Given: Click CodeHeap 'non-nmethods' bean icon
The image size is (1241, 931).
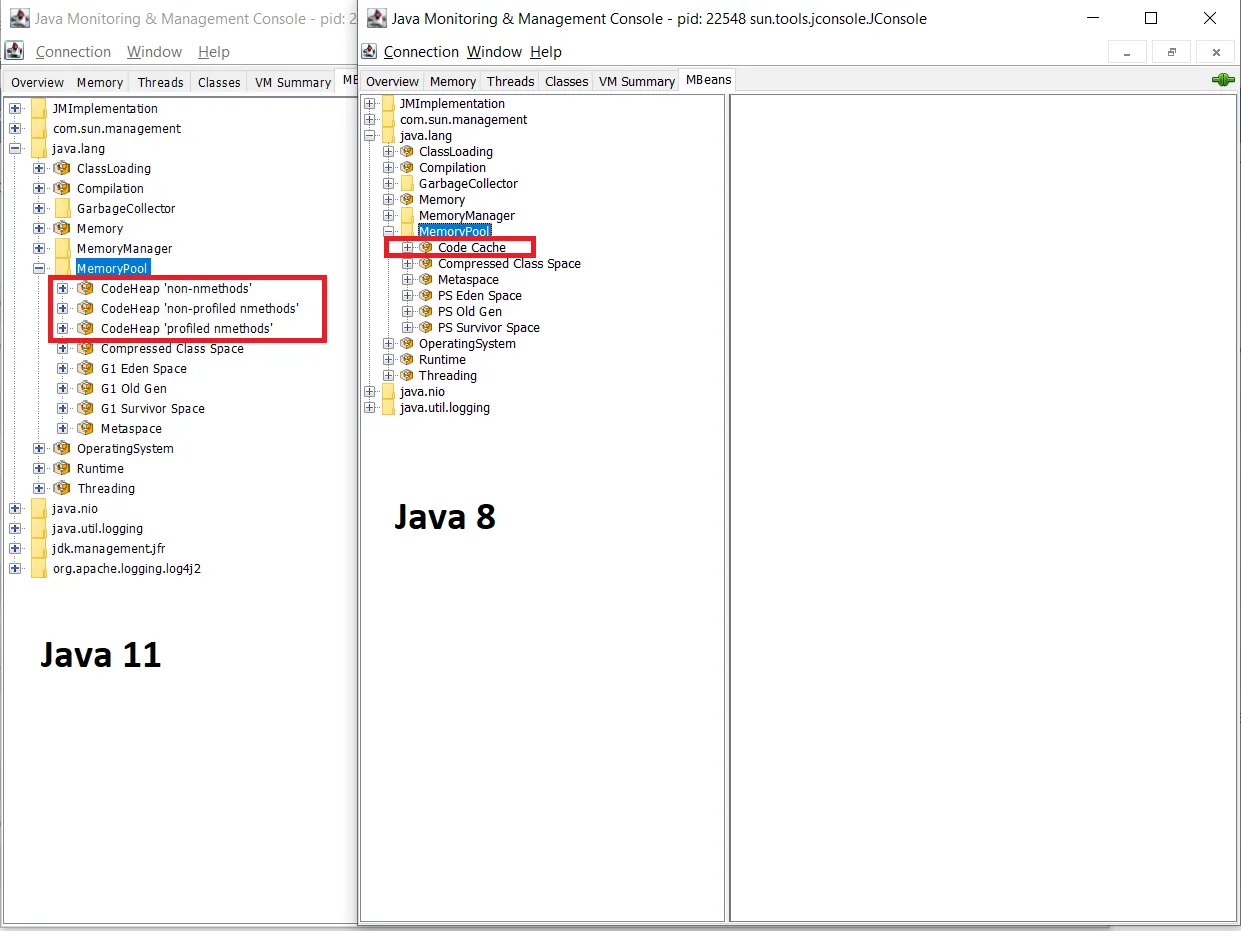Looking at the screenshot, I should pos(86,288).
